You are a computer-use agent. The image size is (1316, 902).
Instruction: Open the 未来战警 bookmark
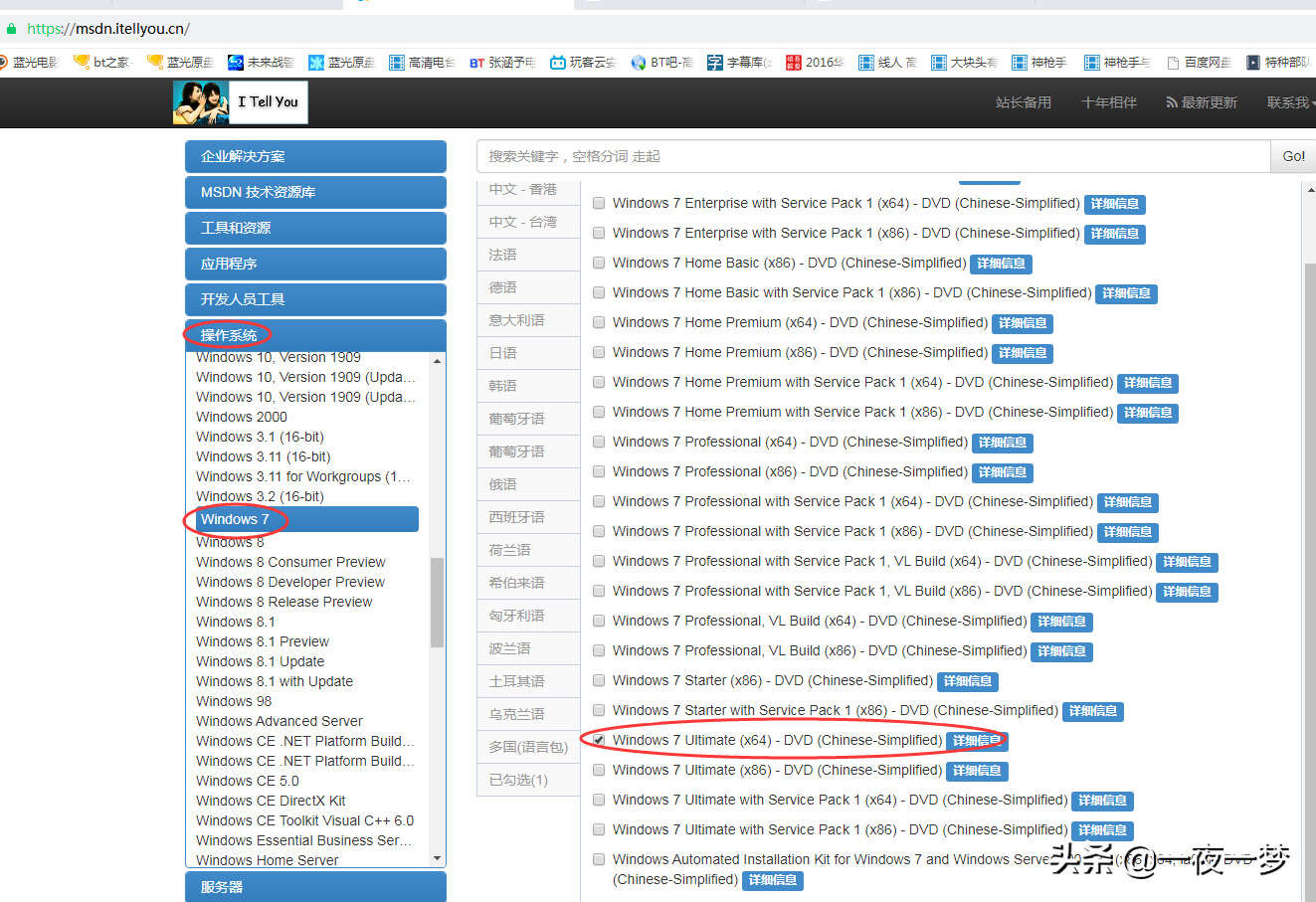click(261, 63)
